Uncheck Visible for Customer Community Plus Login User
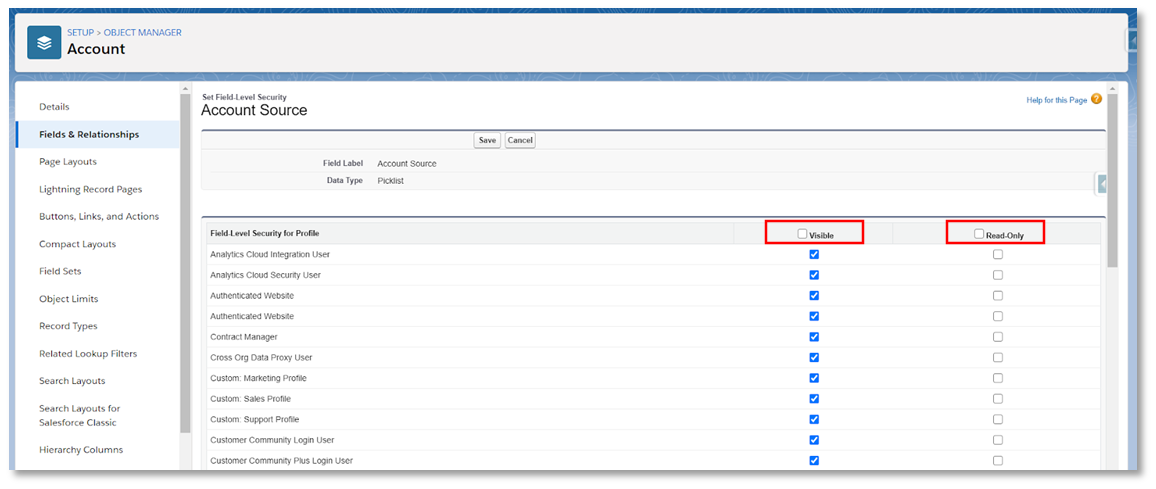This screenshot has height=489, width=1156. tap(814, 461)
